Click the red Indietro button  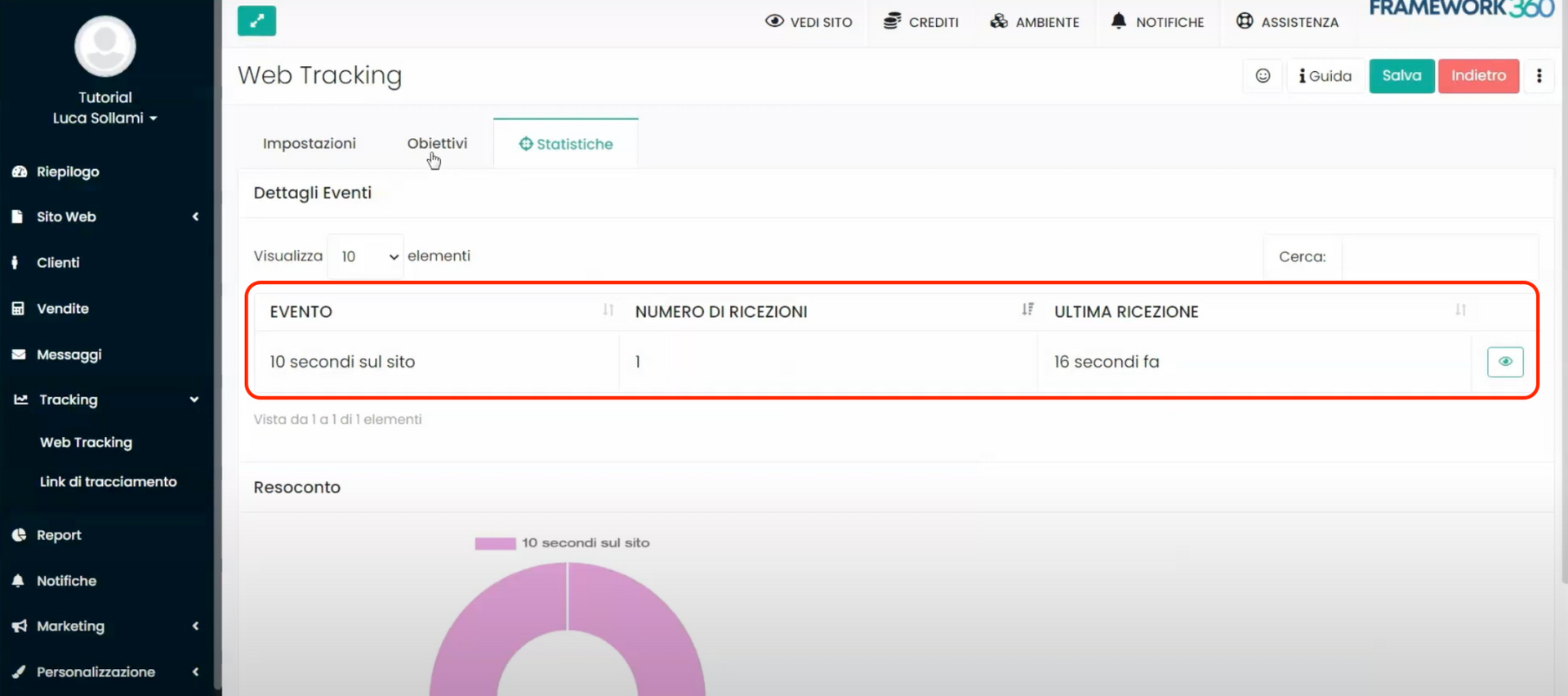pos(1478,76)
